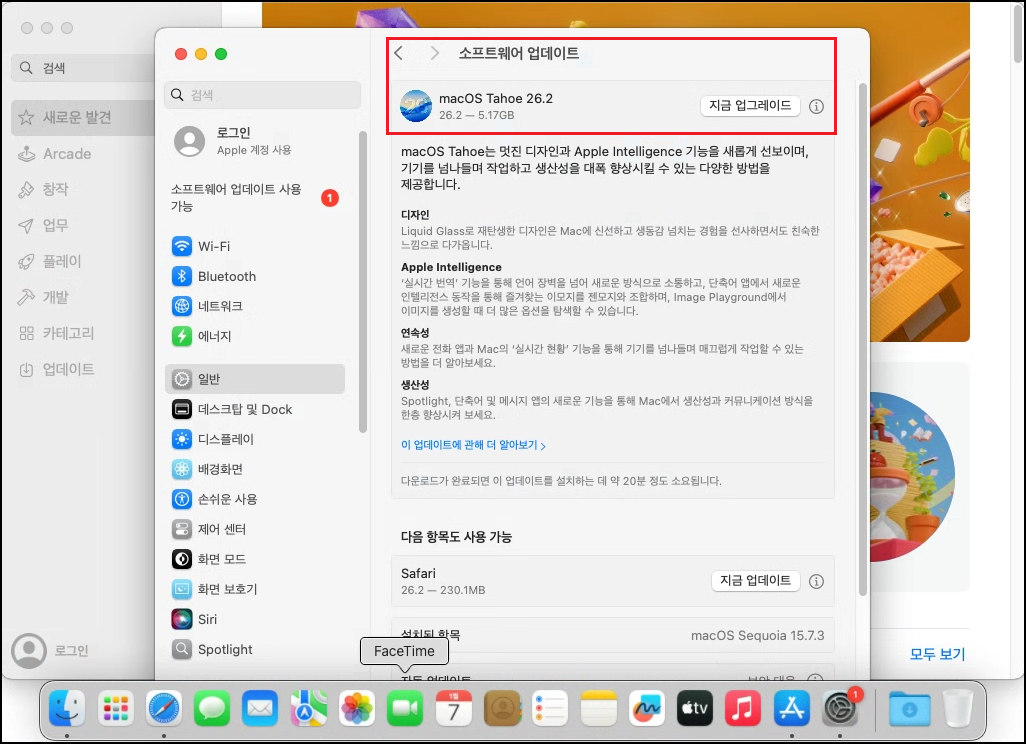The image size is (1026, 744).
Task: Select 일반 in settings sidebar
Action: coord(255,379)
